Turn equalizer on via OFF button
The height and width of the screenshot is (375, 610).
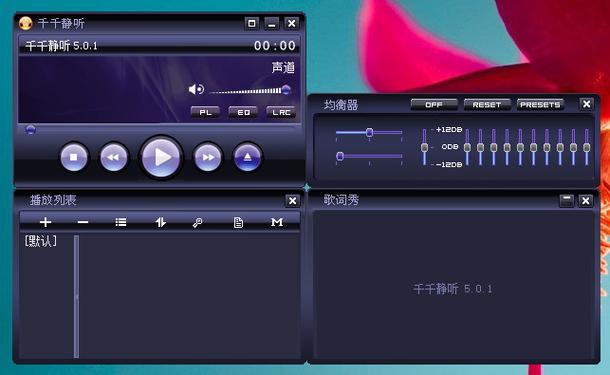434,105
